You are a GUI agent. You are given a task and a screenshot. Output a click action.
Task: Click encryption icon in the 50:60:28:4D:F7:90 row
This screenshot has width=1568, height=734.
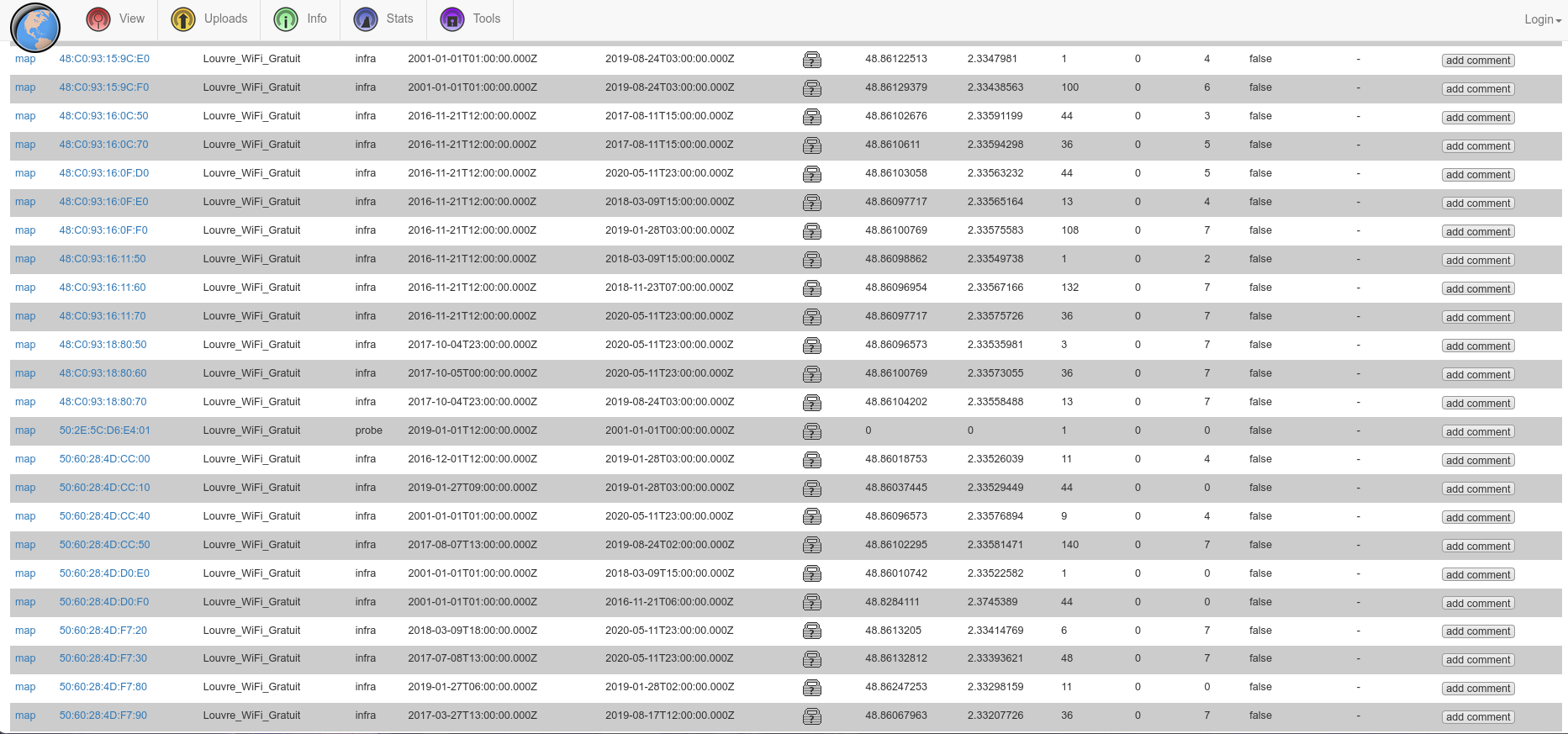(811, 716)
